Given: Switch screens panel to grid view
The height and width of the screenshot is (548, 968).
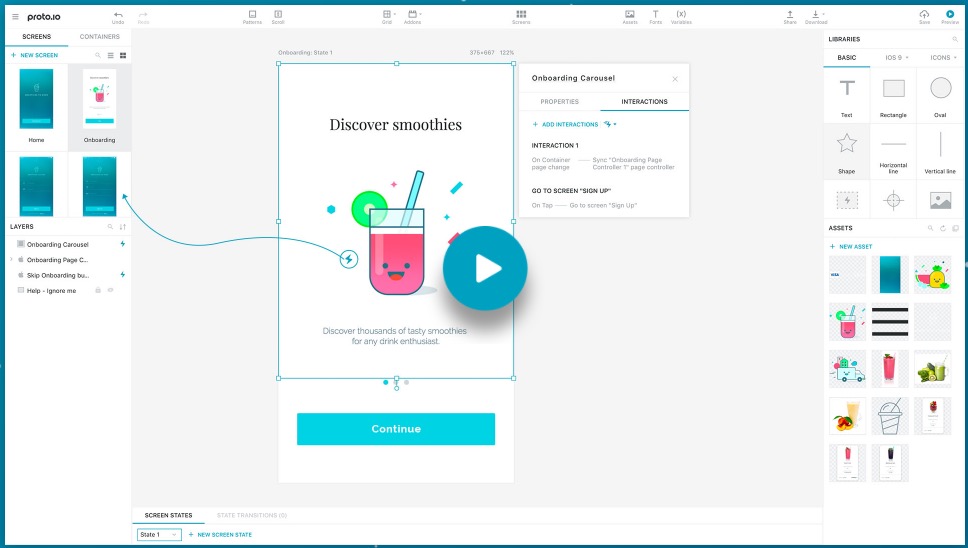Looking at the screenshot, I should pos(123,55).
